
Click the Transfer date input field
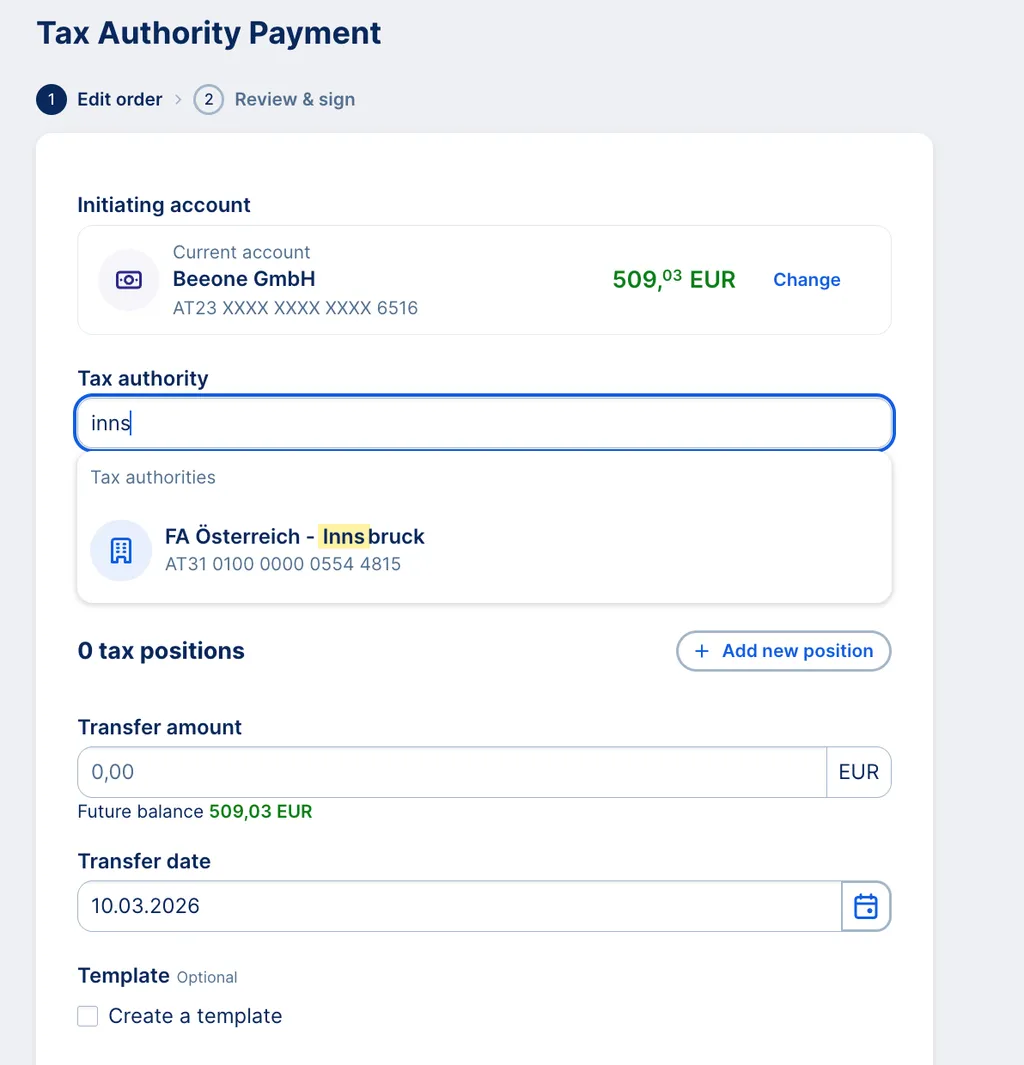[x=460, y=906]
